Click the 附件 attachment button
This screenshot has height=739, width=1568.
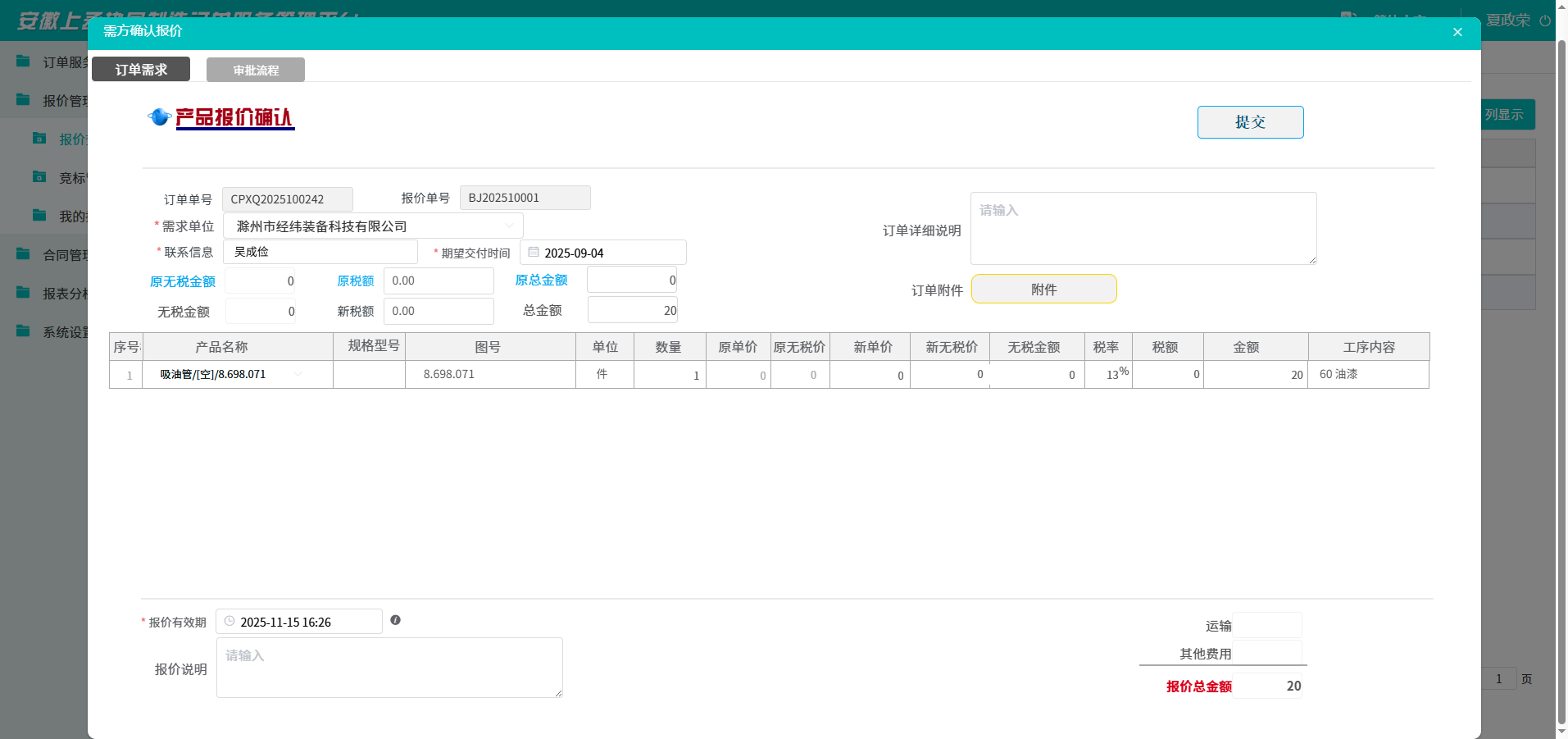(x=1043, y=290)
